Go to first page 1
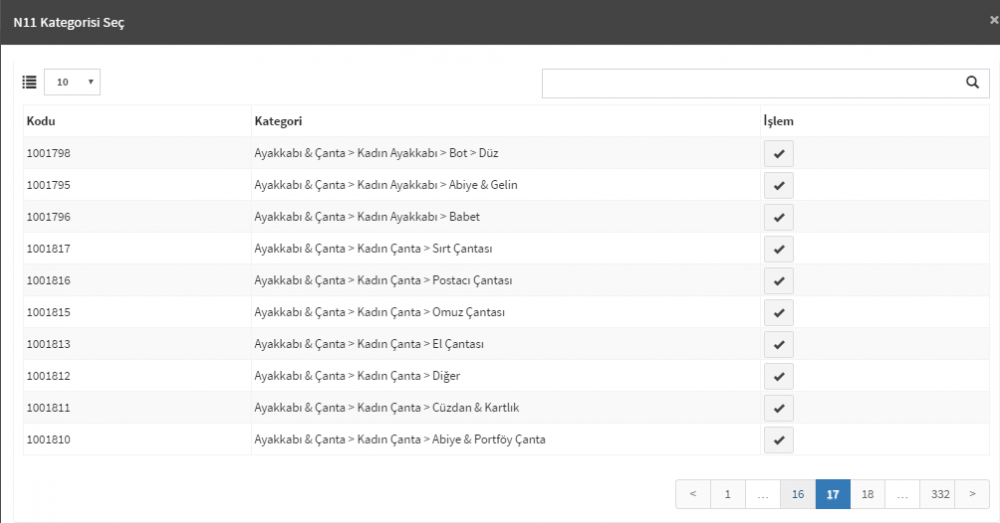Viewport: 1000px width, 523px height. point(728,494)
